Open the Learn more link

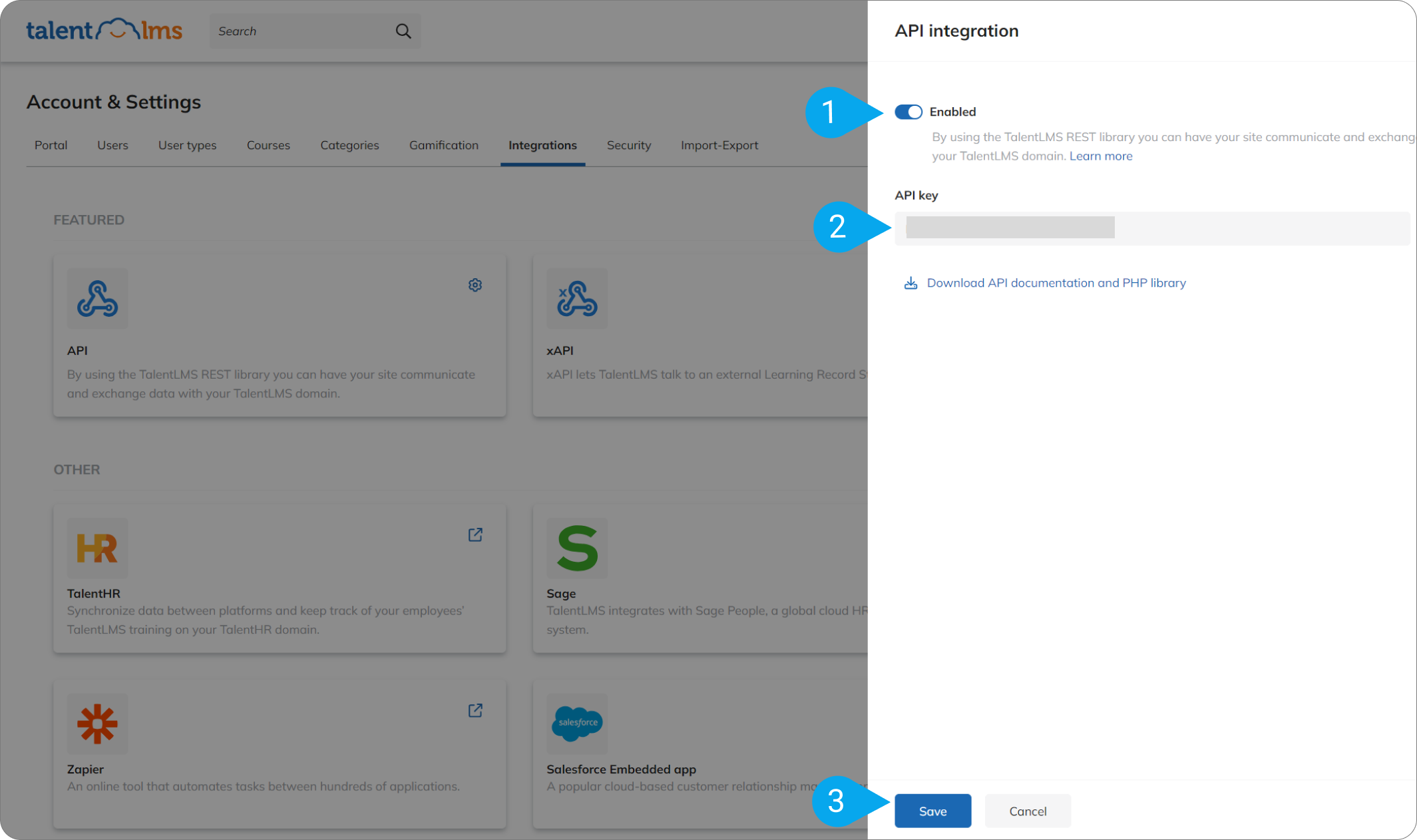(1101, 156)
